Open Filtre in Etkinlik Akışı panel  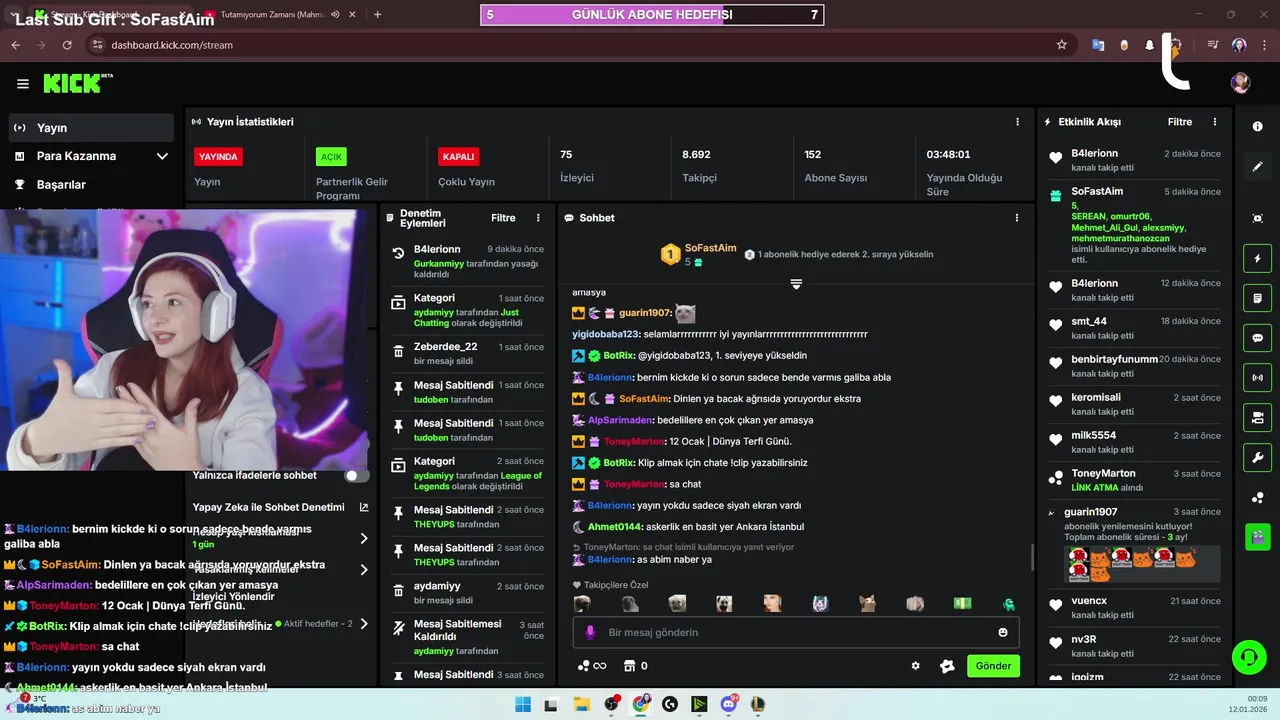pyautogui.click(x=1180, y=122)
